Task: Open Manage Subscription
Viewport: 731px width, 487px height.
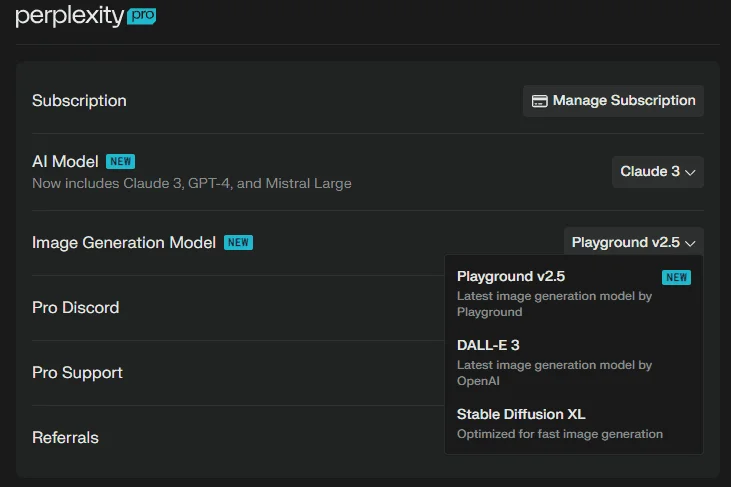Action: click(613, 101)
